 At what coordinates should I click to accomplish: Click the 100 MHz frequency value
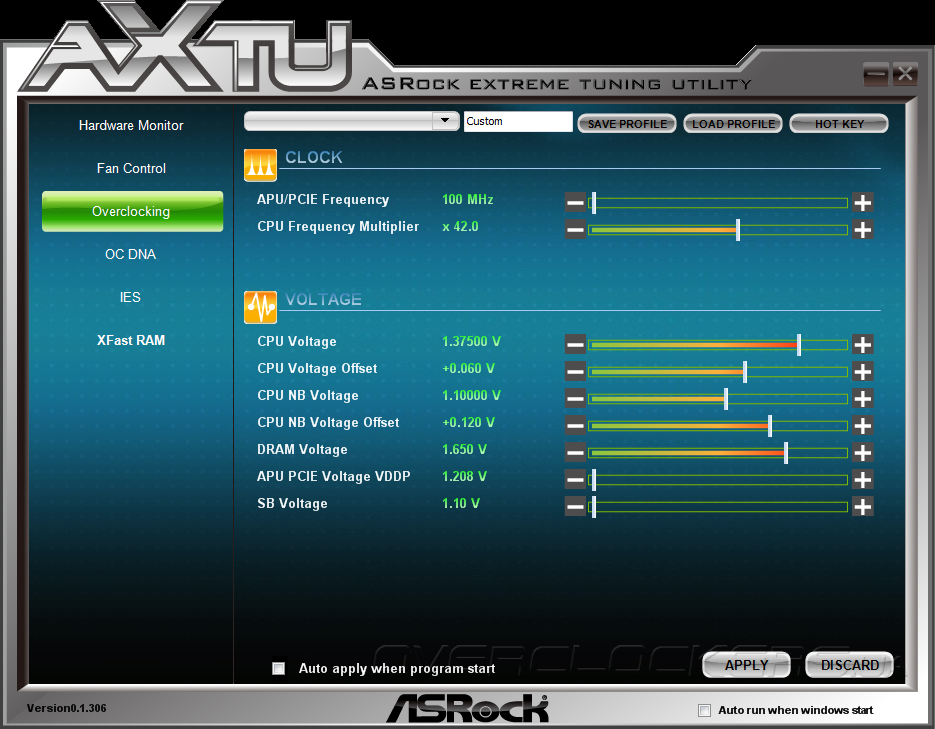[x=468, y=200]
